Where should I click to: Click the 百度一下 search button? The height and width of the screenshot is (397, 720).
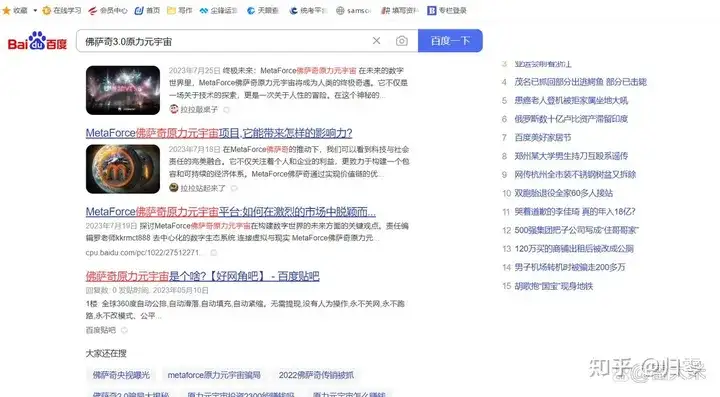450,41
